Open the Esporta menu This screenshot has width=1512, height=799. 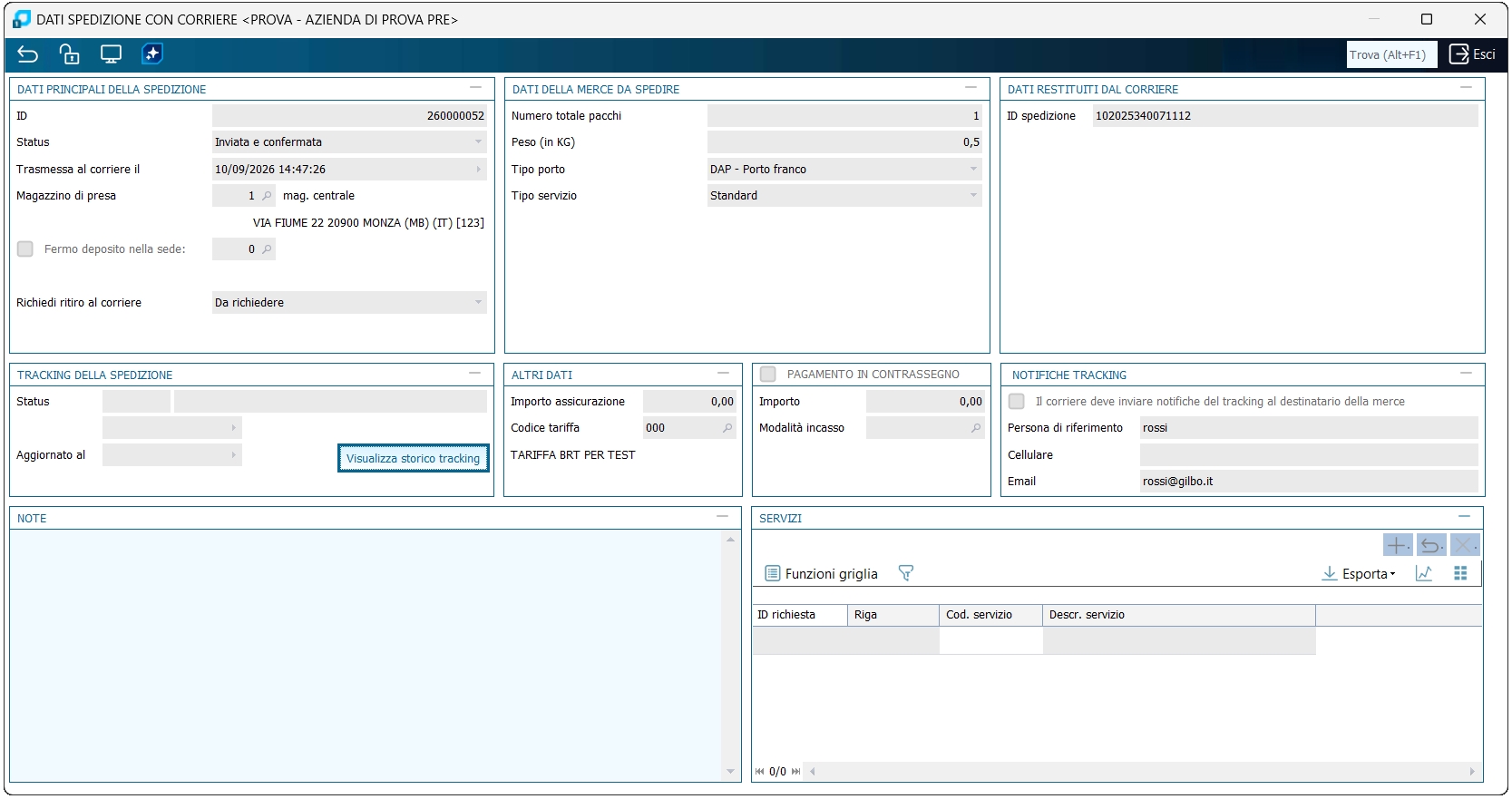point(1359,574)
